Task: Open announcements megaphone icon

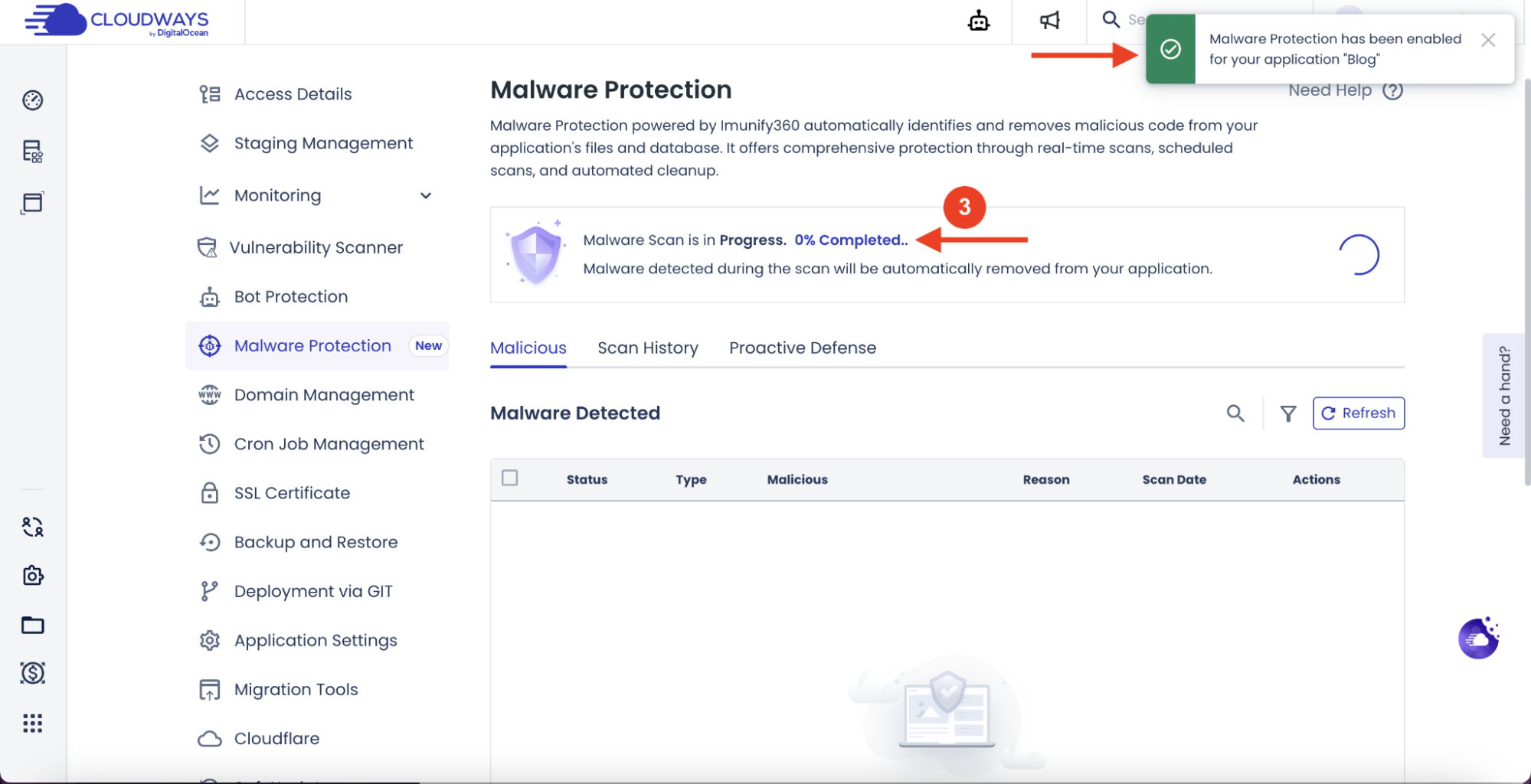Action: tap(1049, 21)
